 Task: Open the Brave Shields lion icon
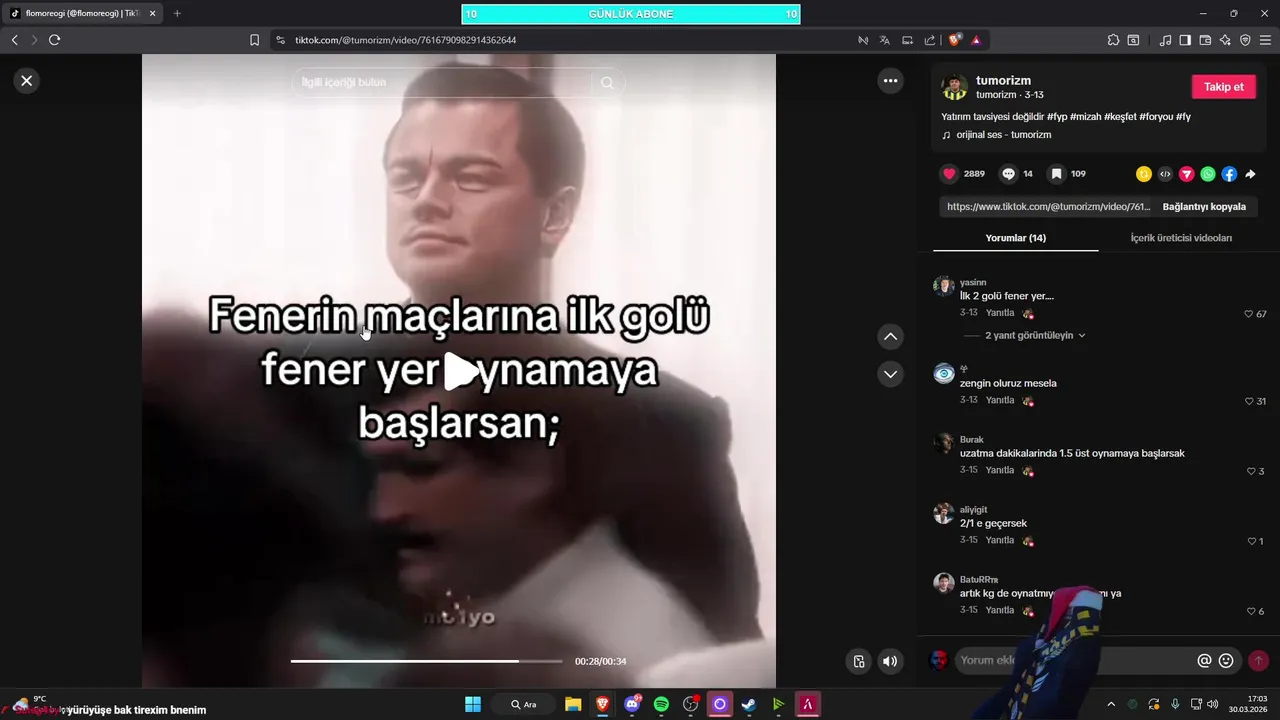955,40
